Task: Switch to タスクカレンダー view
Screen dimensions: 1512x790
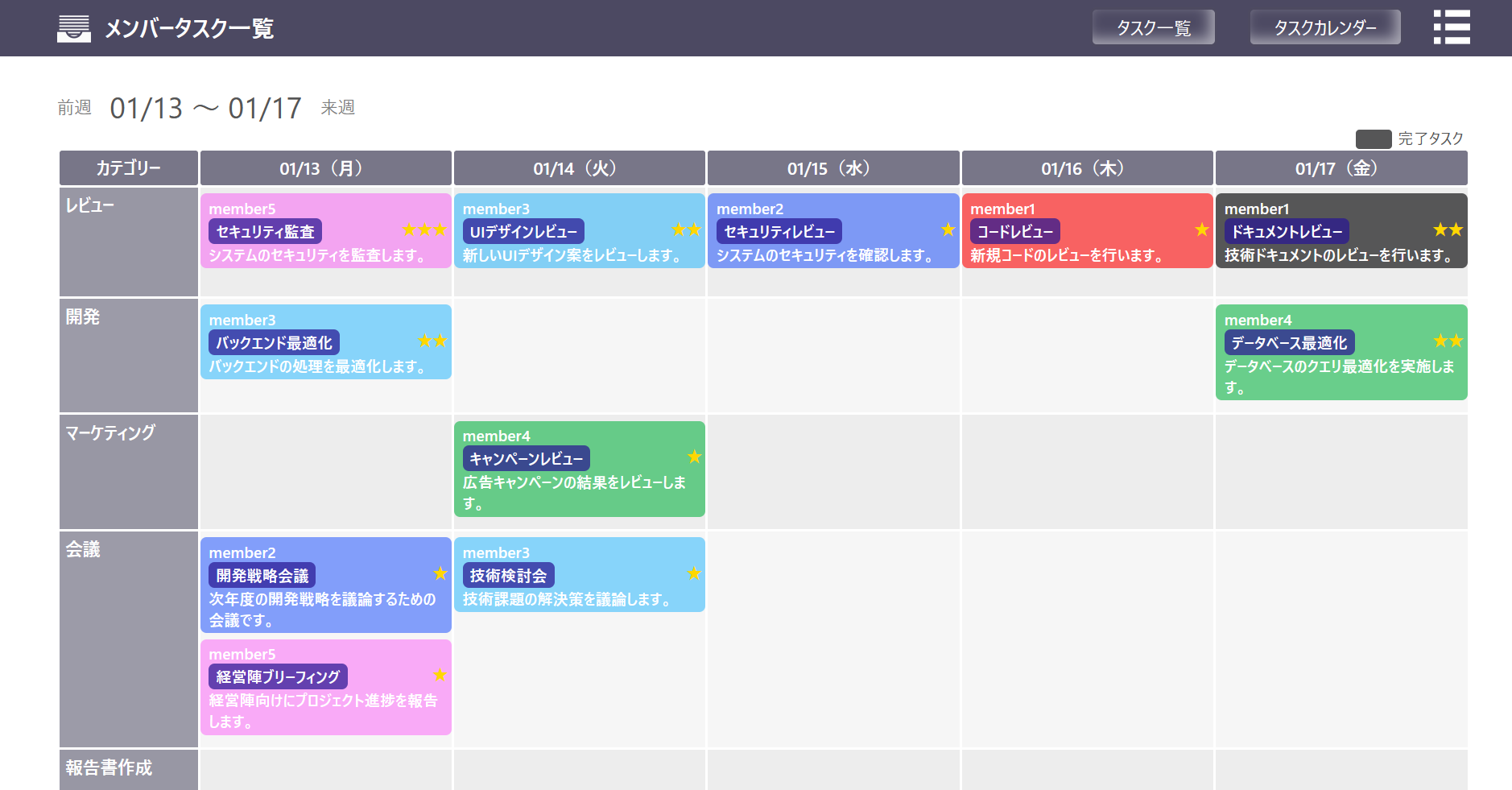Action: point(1324,28)
